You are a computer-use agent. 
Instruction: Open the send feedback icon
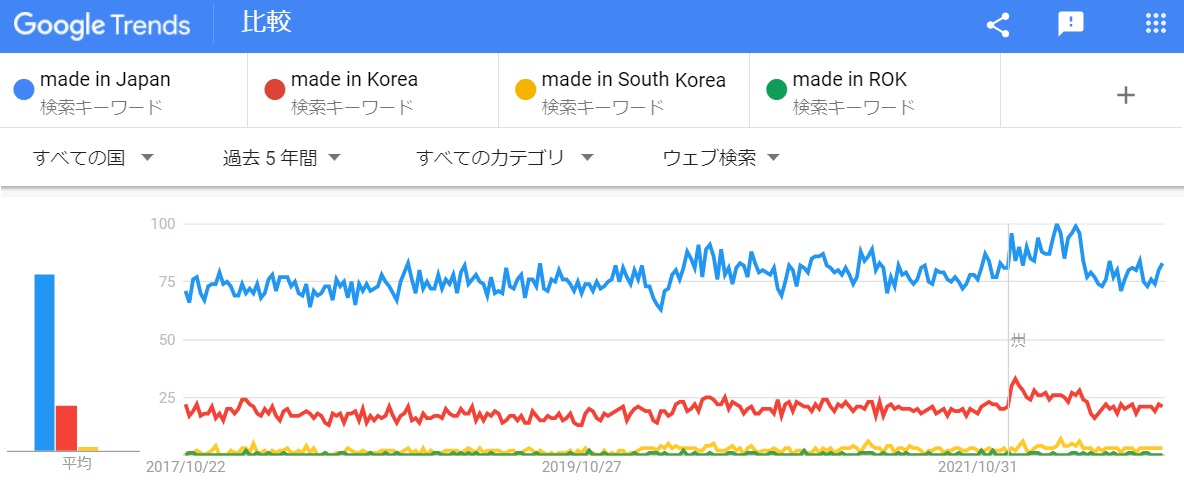(1071, 25)
